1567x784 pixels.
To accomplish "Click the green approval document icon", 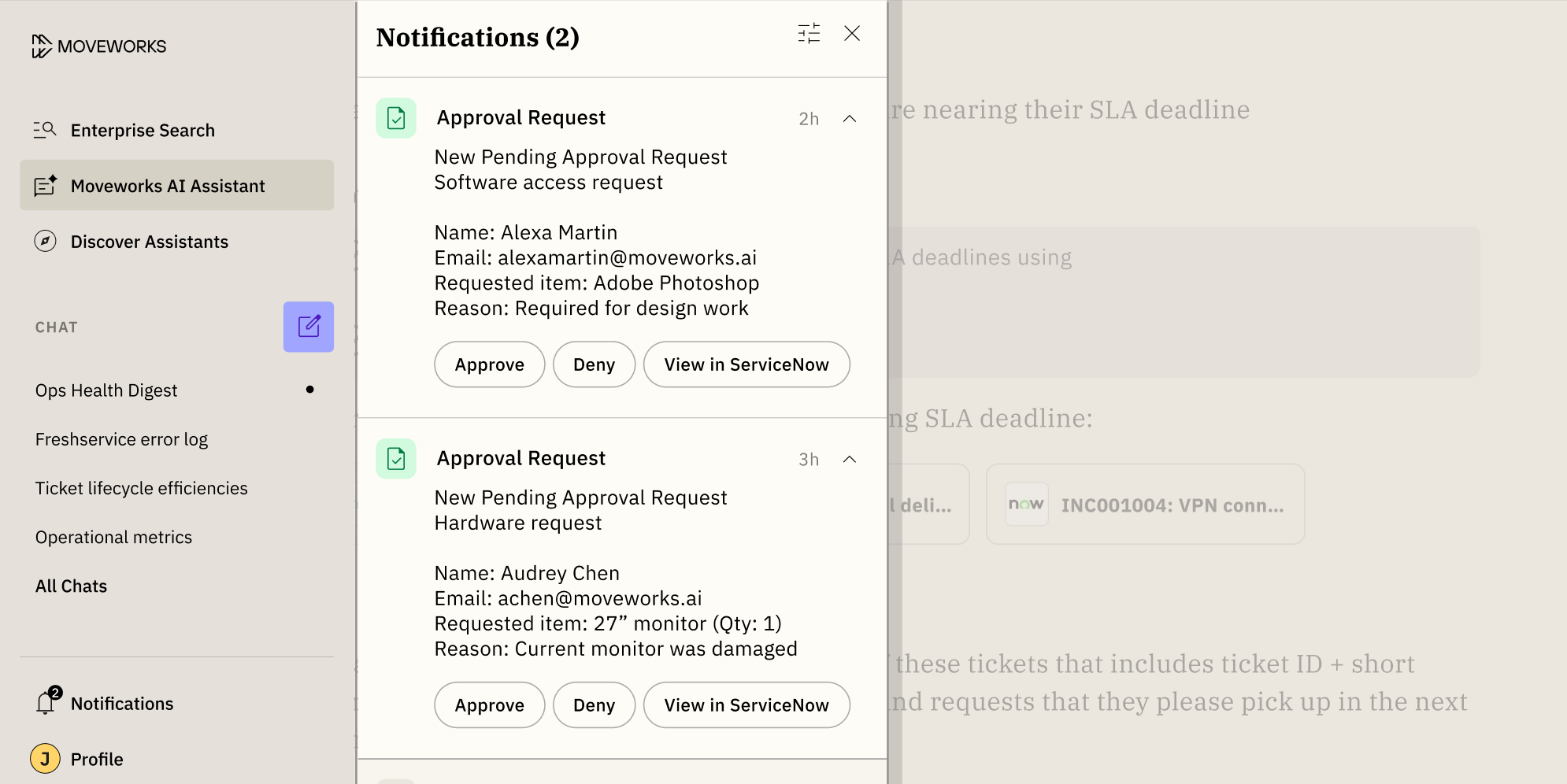I will click(395, 116).
